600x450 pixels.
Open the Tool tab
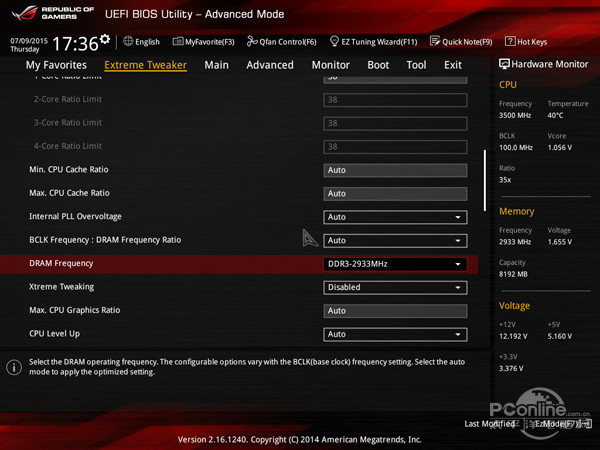tap(416, 65)
